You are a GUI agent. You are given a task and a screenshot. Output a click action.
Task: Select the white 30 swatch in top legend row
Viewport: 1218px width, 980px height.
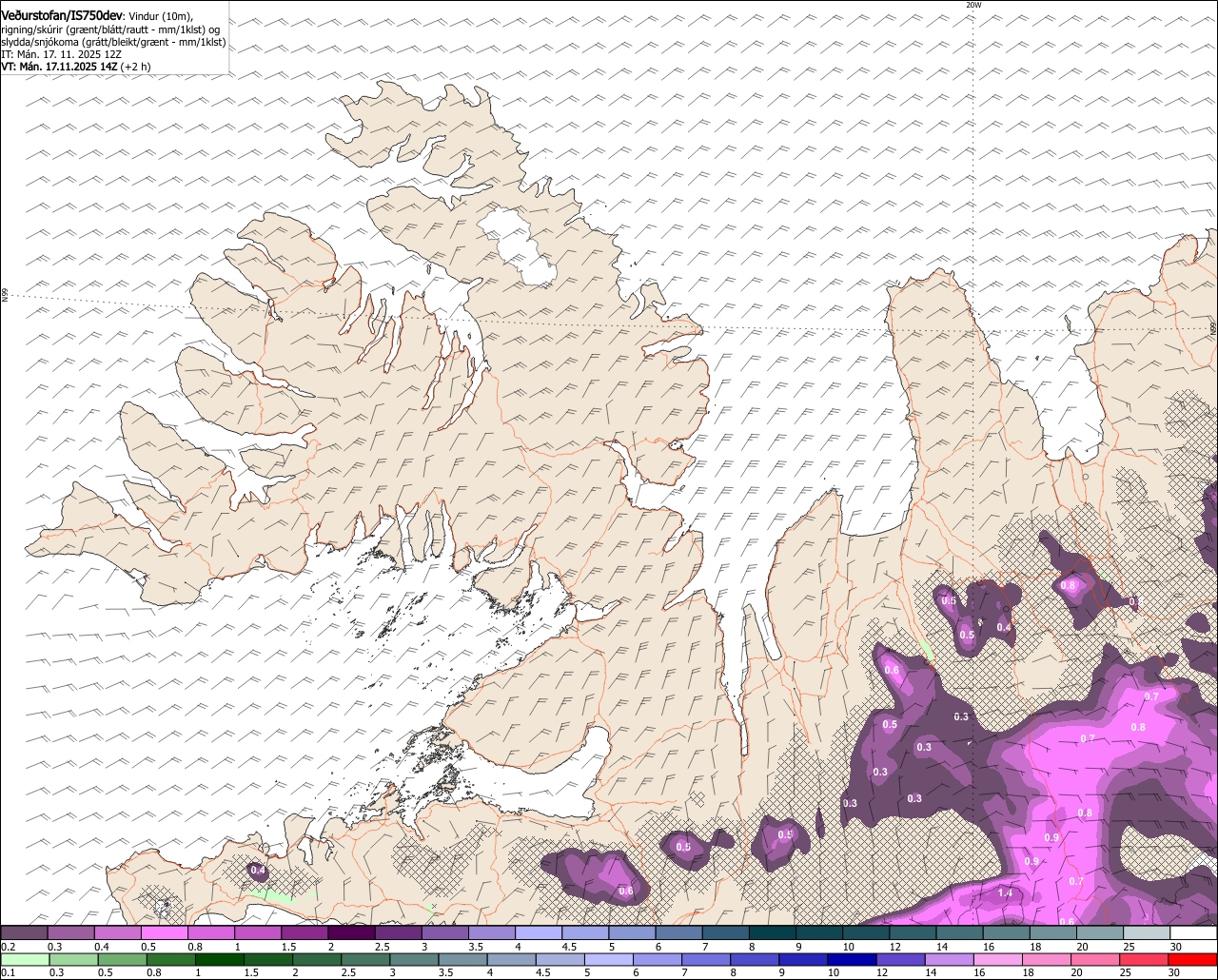coord(1194,932)
